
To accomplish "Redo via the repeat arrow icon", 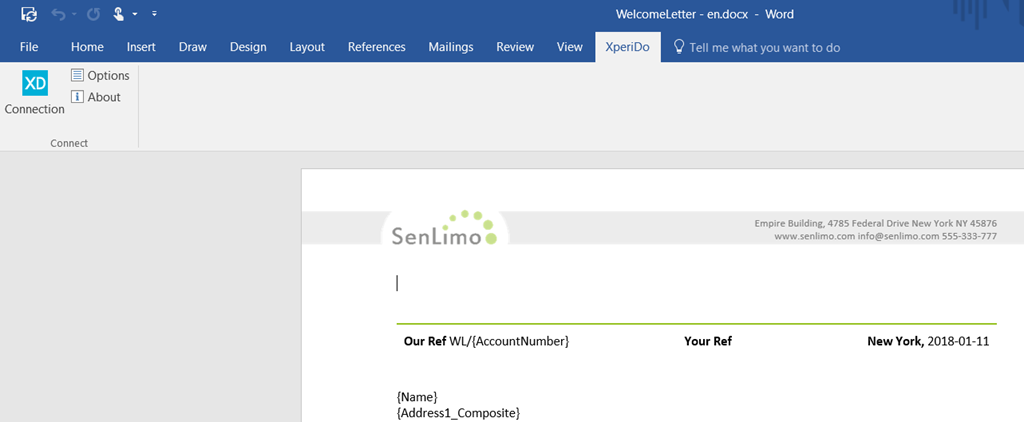I will click(x=93, y=14).
